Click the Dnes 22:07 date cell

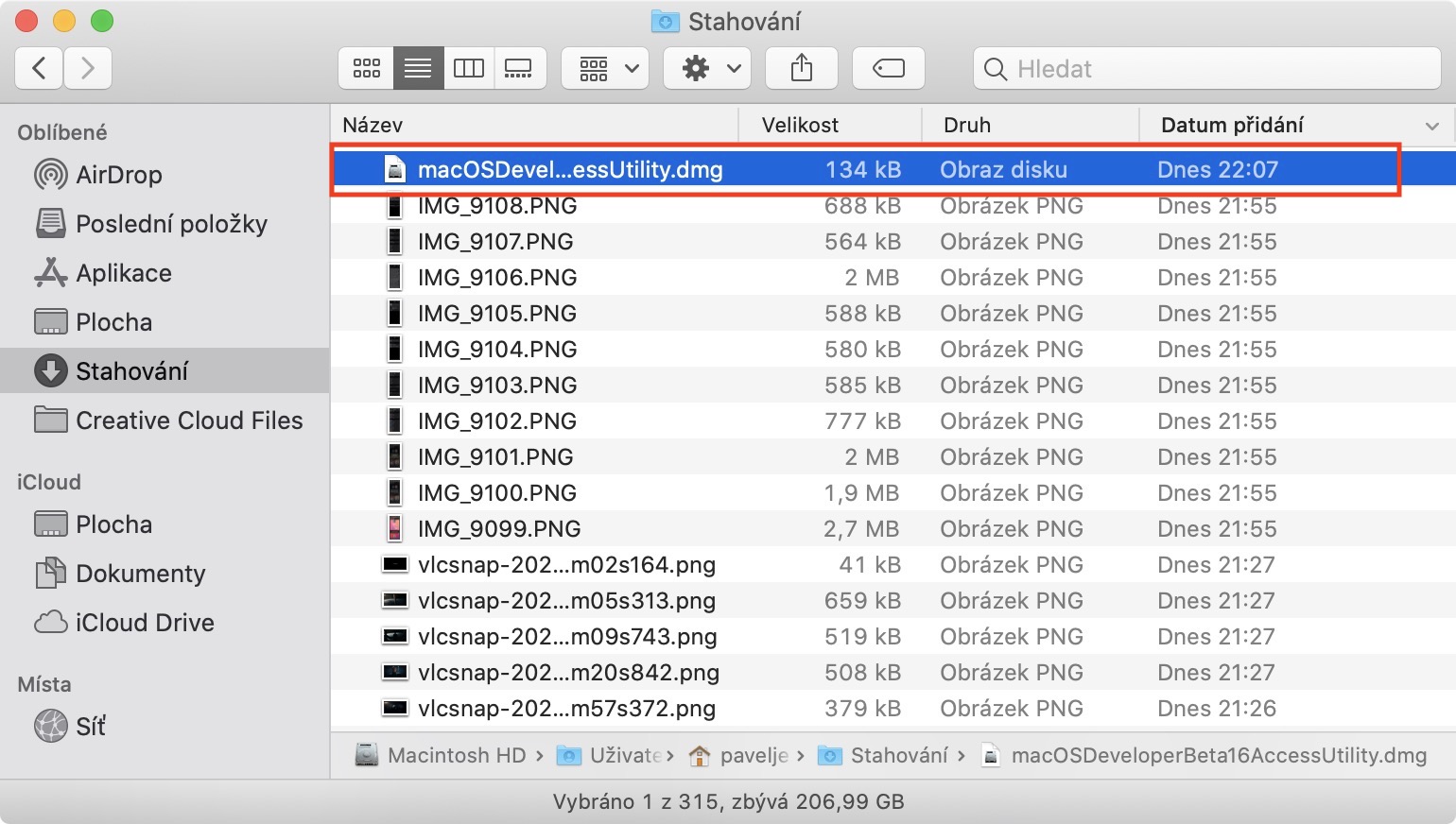1218,170
